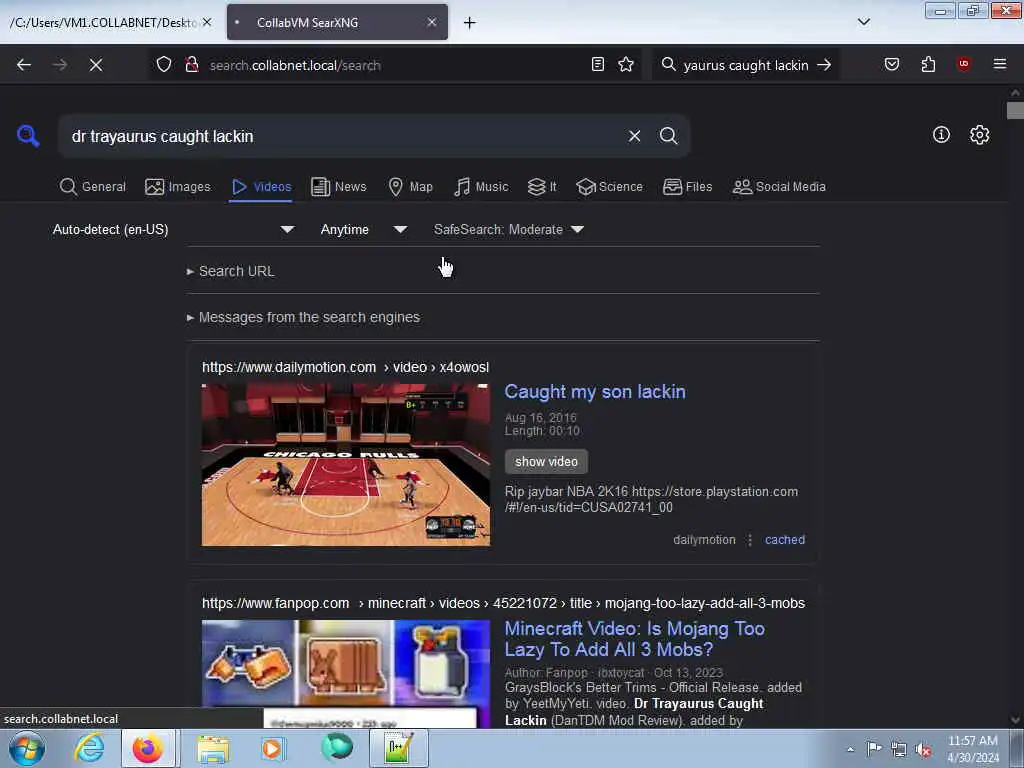The width and height of the screenshot is (1024, 768).
Task: Click the toolbar search box text
Action: 746,65
